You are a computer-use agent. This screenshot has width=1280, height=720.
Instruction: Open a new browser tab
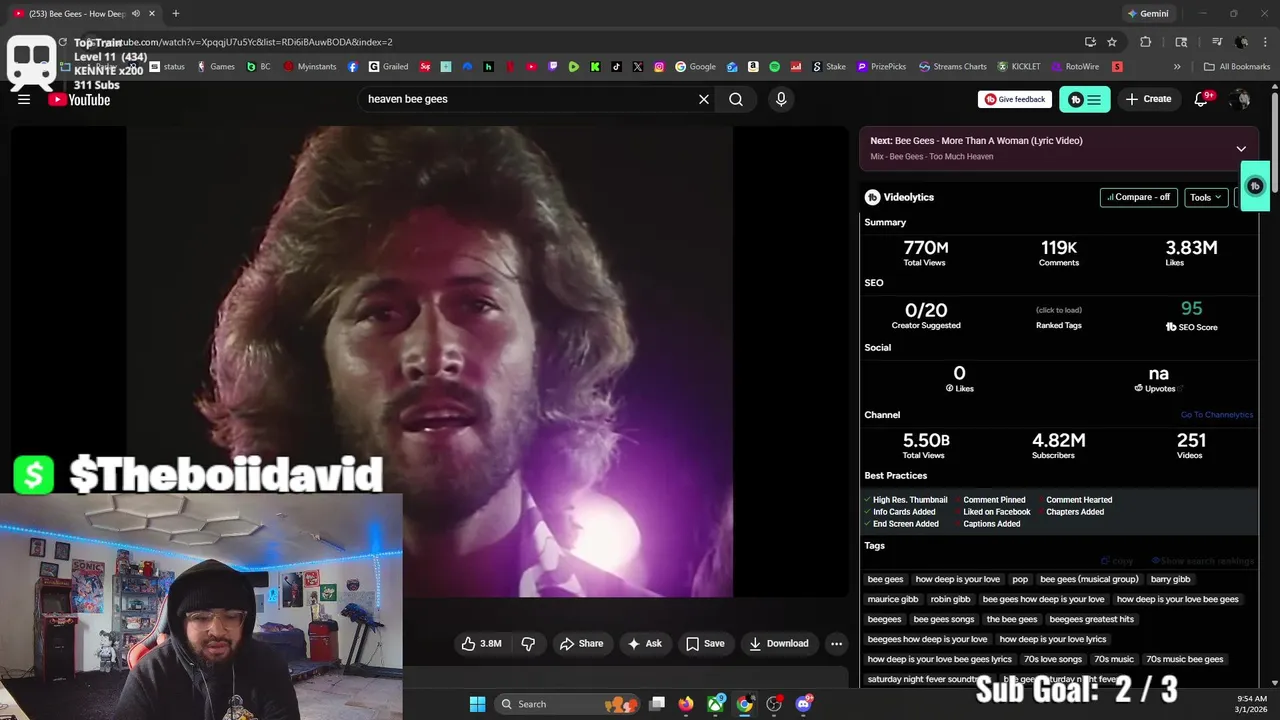(175, 14)
